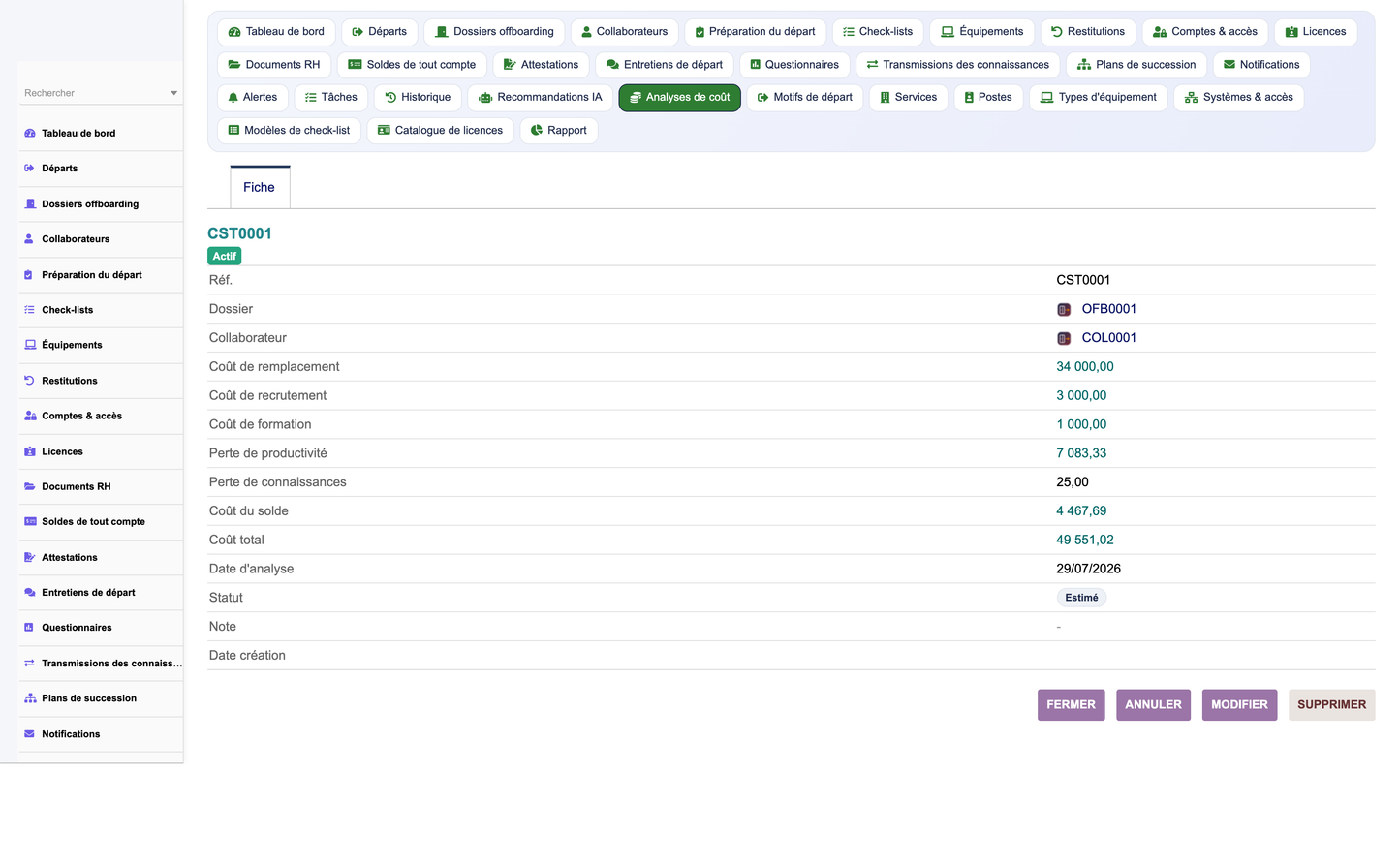Screen dimensions: 1400x866
Task: Click the SUPPRIMER button
Action: (x=1331, y=705)
